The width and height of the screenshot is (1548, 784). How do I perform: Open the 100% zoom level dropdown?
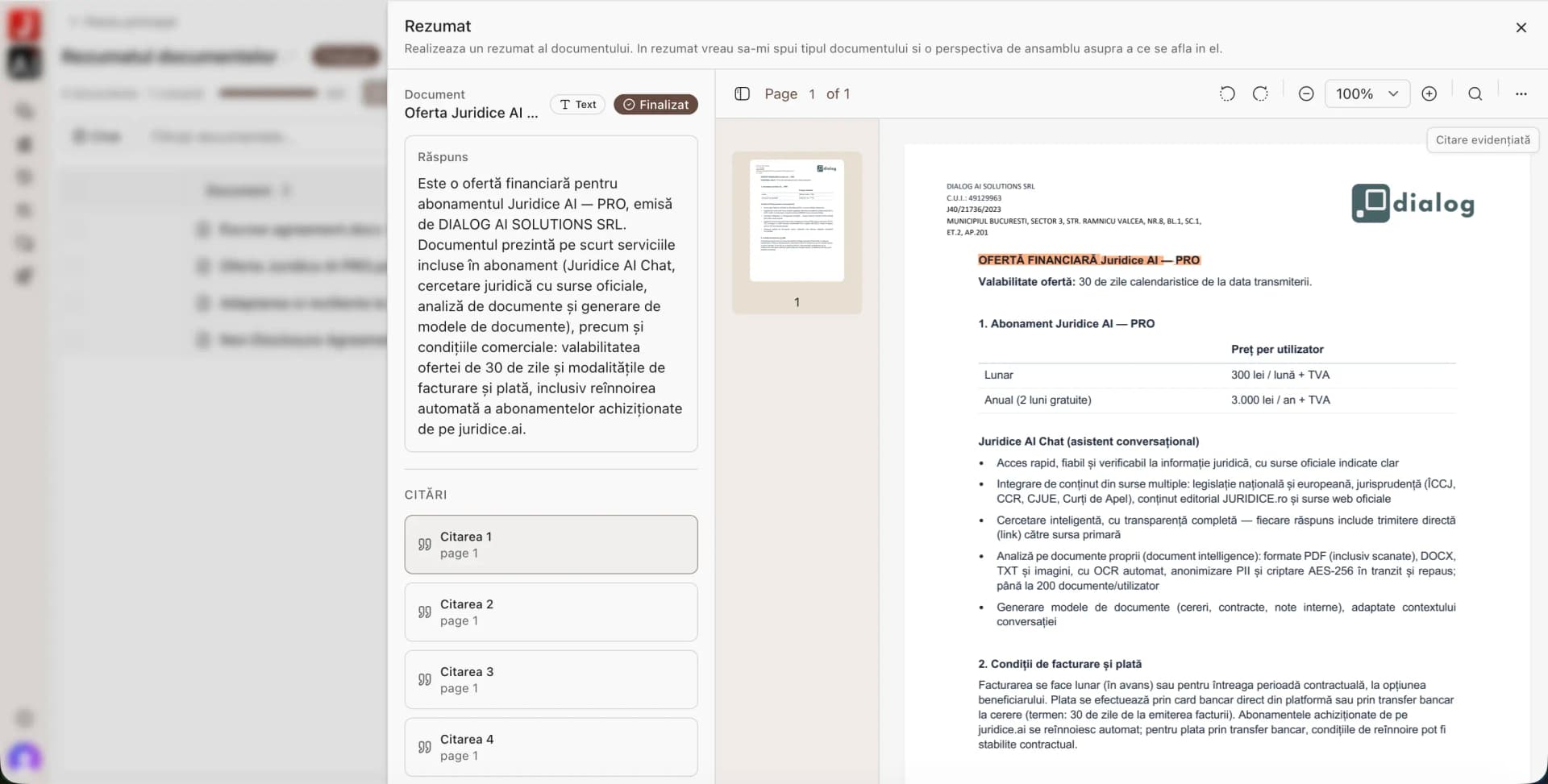[1367, 94]
